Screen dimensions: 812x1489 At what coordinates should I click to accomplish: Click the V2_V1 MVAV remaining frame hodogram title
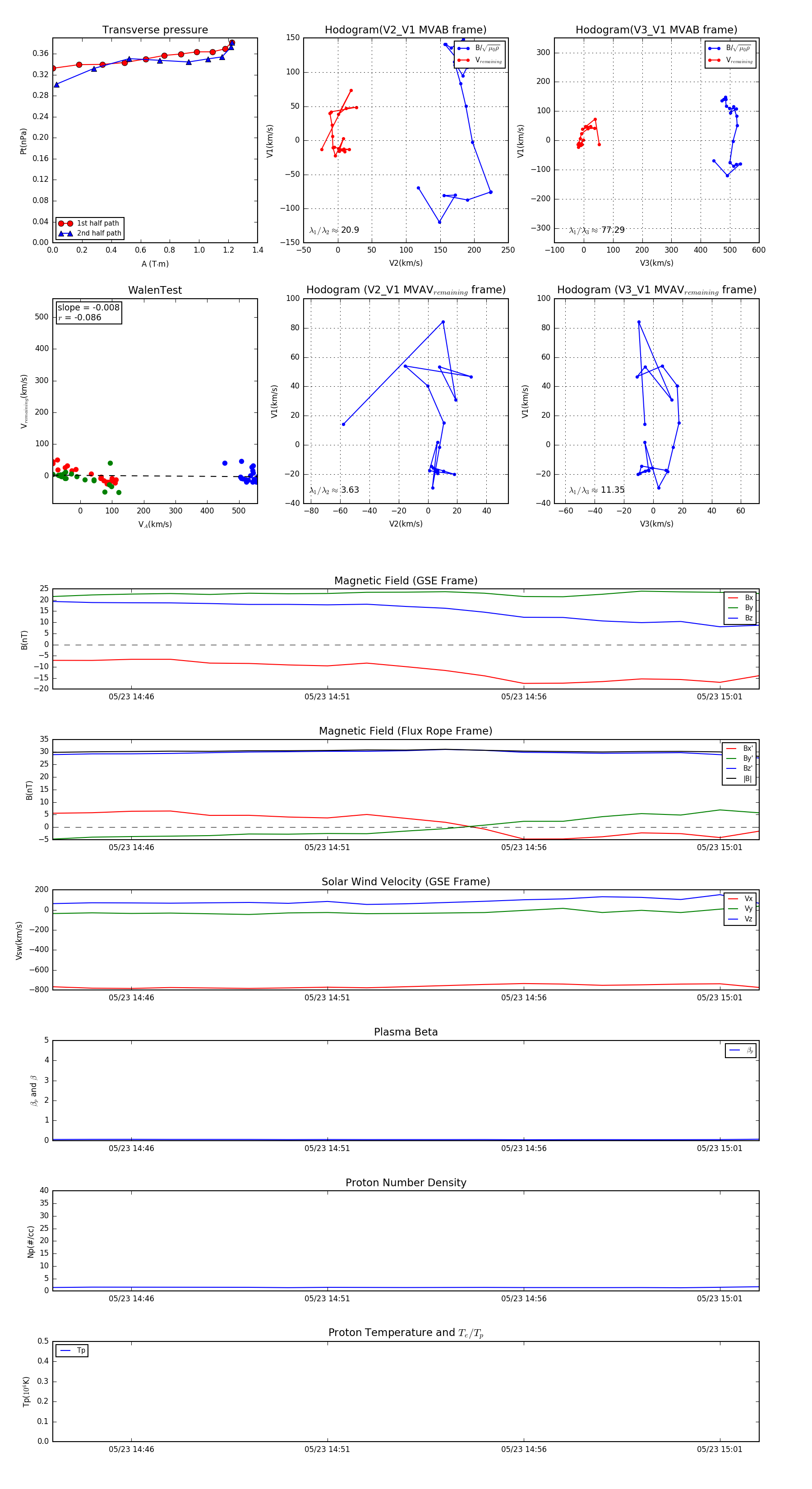point(406,290)
